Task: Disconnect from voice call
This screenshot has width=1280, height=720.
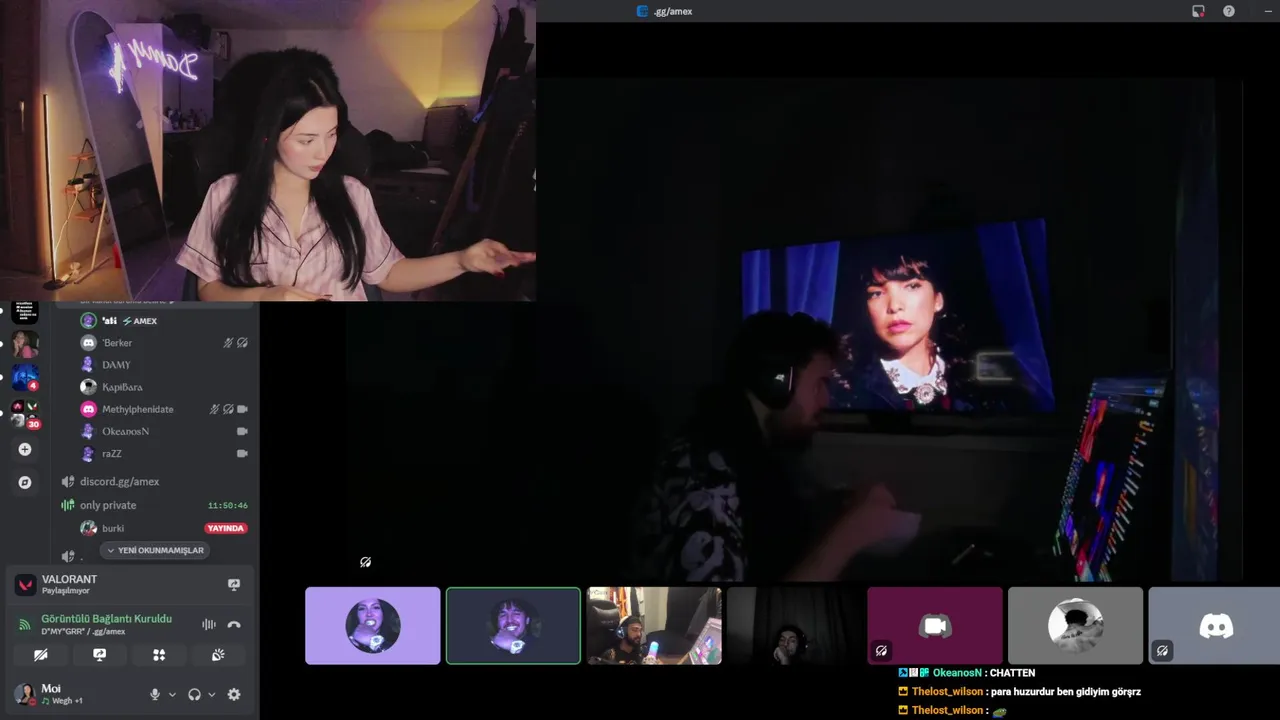Action: [234, 624]
